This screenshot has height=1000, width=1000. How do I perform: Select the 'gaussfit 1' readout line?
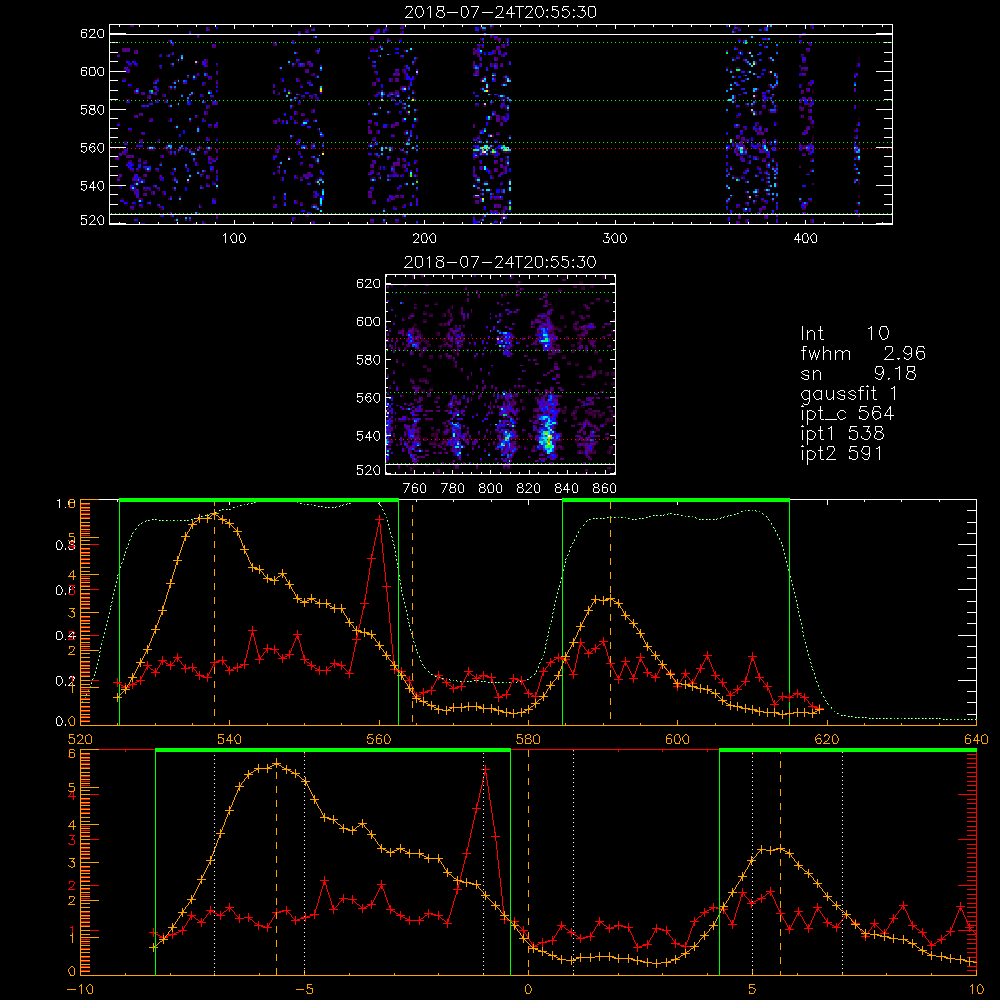pos(849,393)
